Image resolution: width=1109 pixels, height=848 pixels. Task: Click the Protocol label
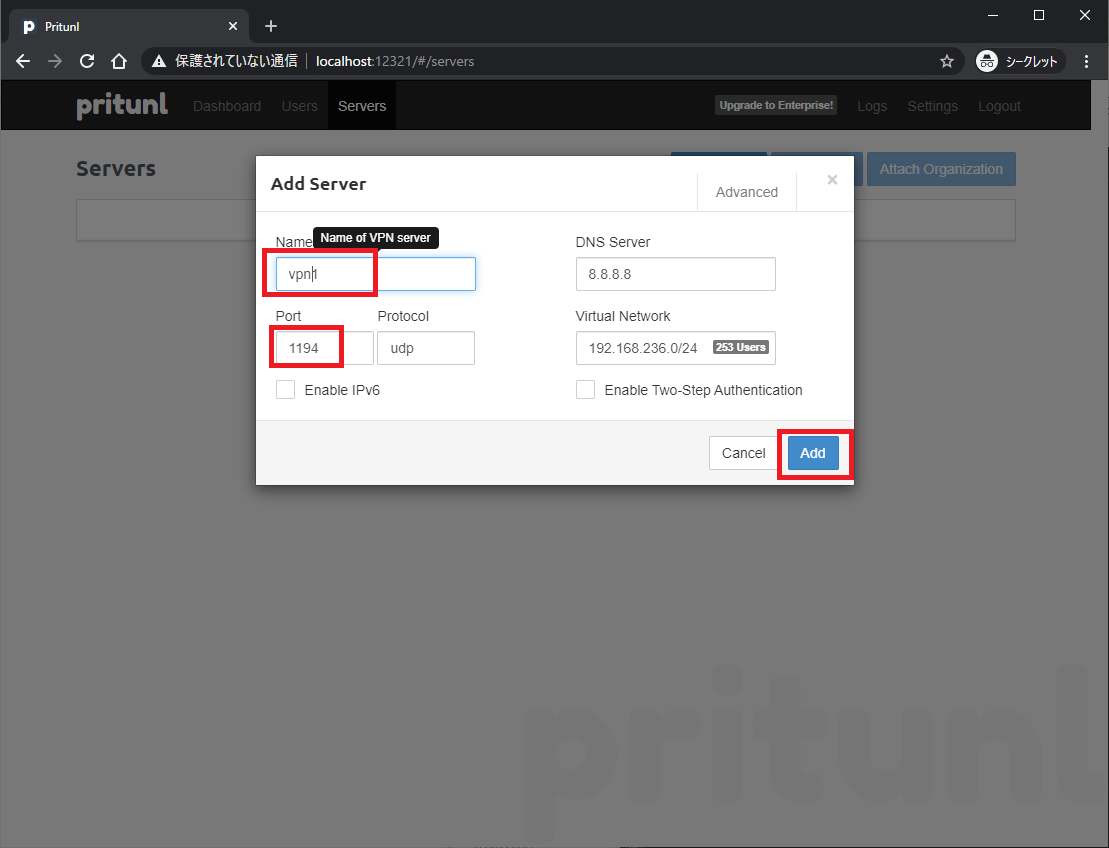pos(403,316)
